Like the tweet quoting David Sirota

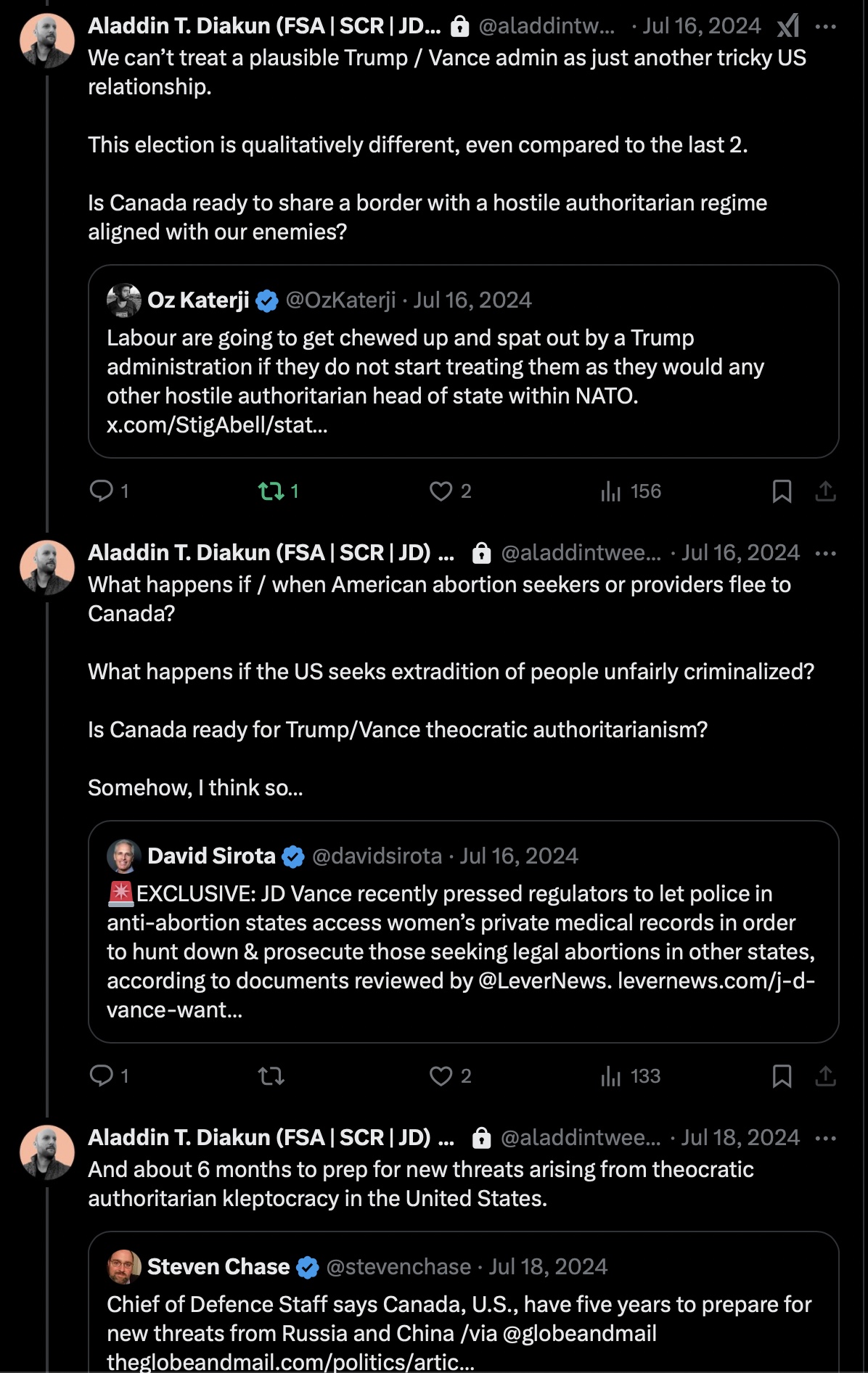click(x=441, y=1075)
